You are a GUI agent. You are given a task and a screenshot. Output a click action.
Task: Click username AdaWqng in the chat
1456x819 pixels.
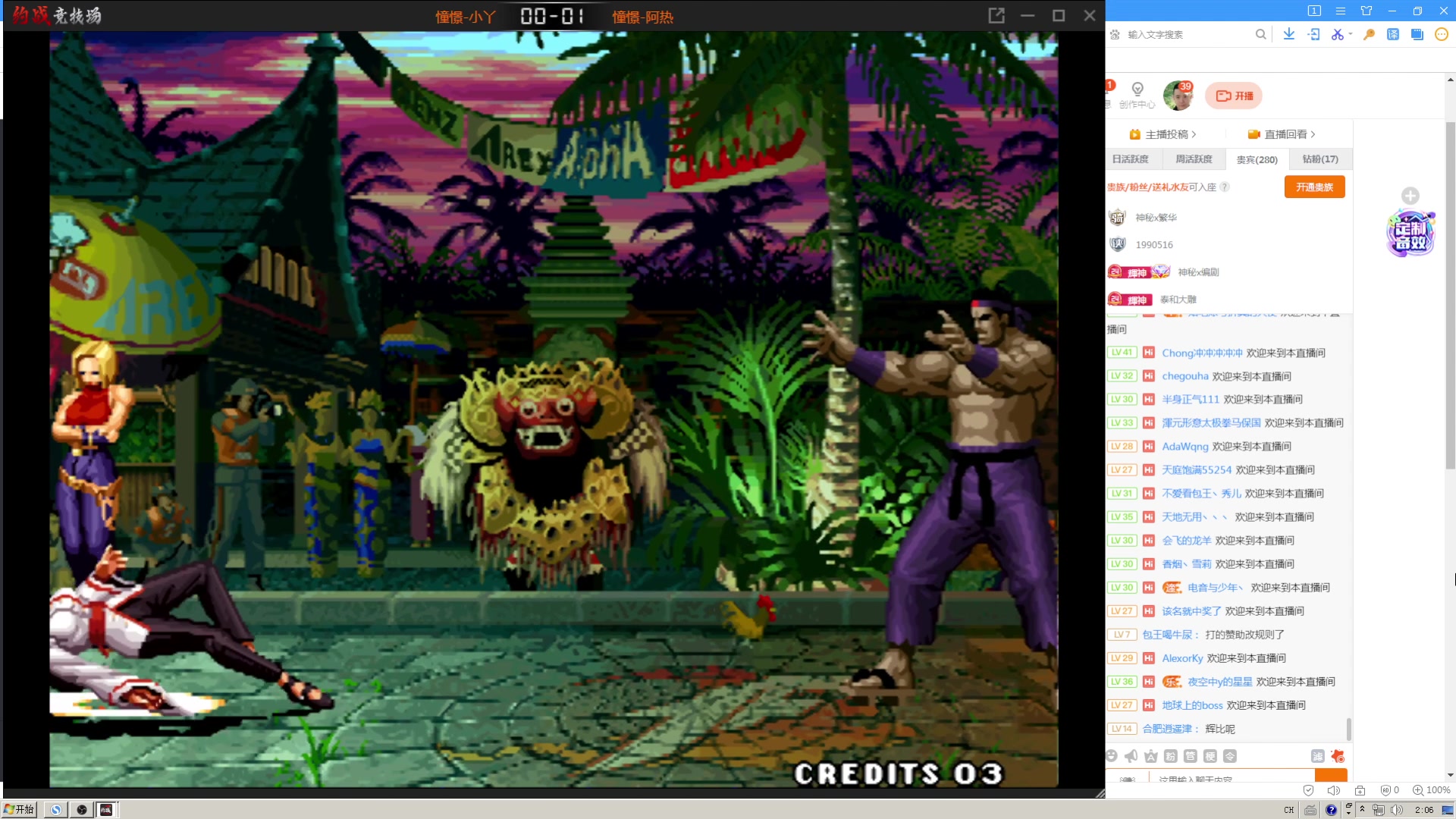1185,447
